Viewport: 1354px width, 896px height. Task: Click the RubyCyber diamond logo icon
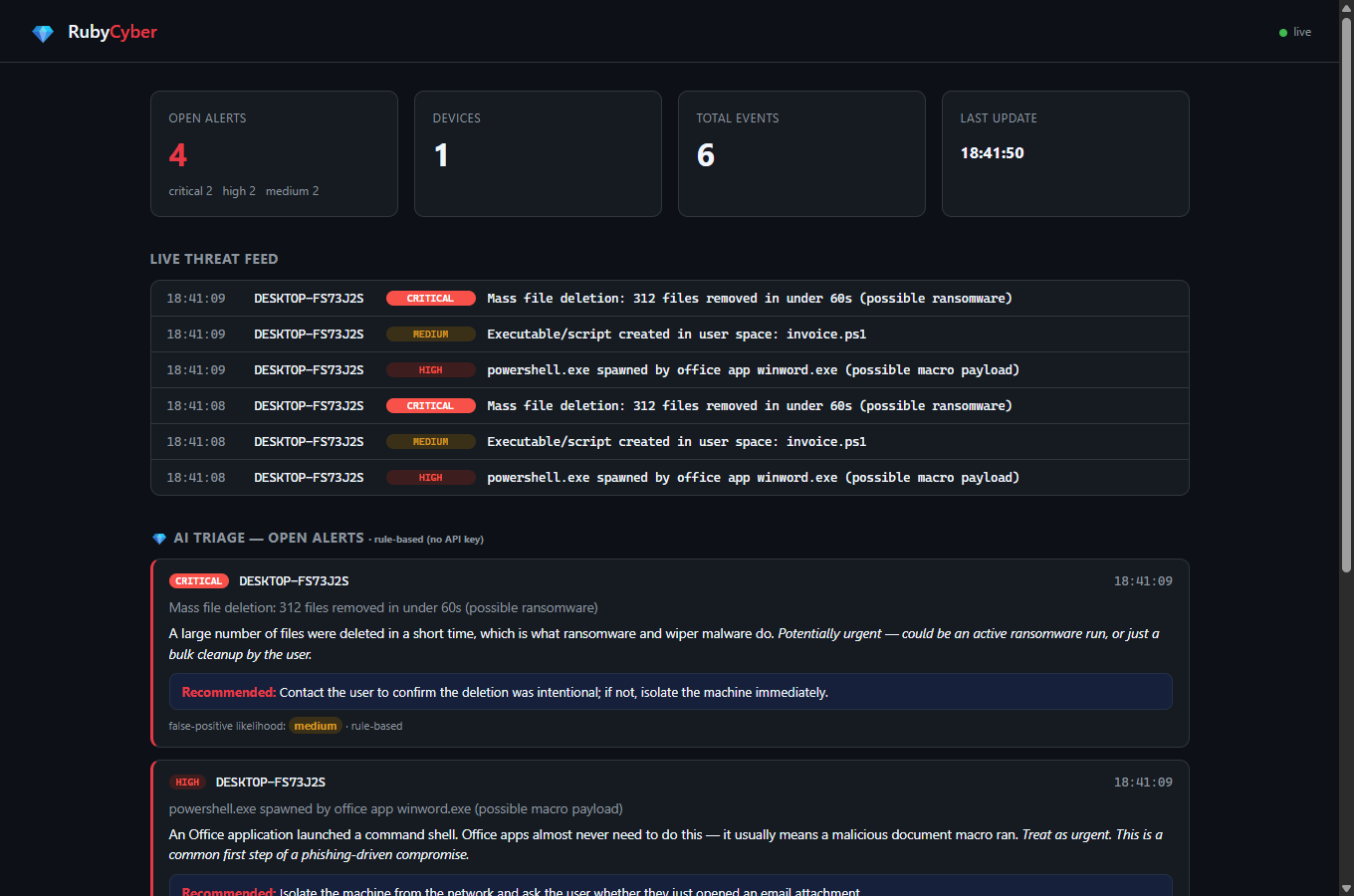click(43, 33)
